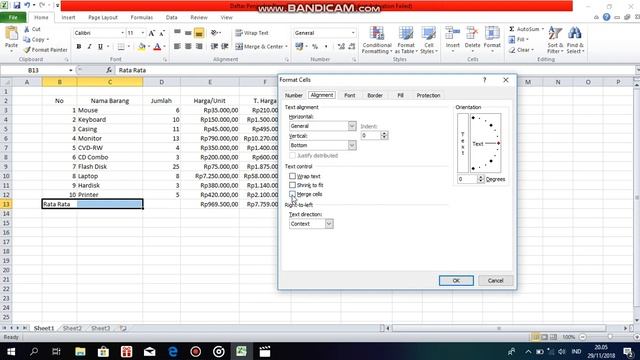This screenshot has height=360, width=640.
Task: Click the Font Color letter A icon
Action: pos(158,47)
